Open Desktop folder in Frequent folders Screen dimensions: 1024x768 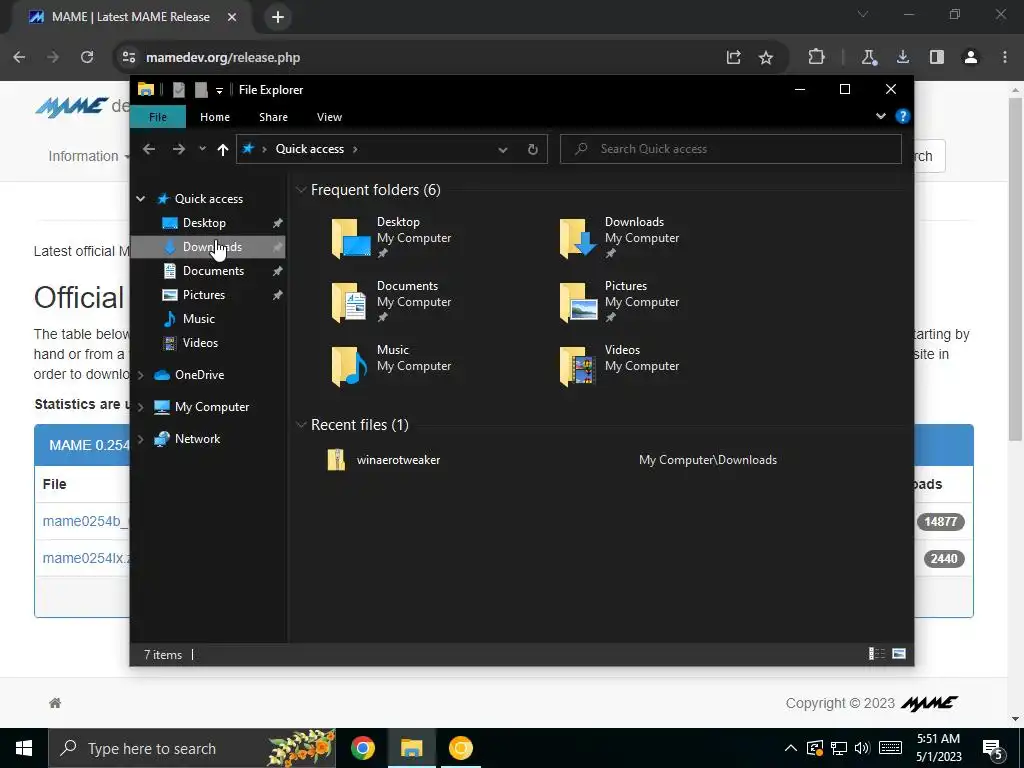(x=392, y=237)
